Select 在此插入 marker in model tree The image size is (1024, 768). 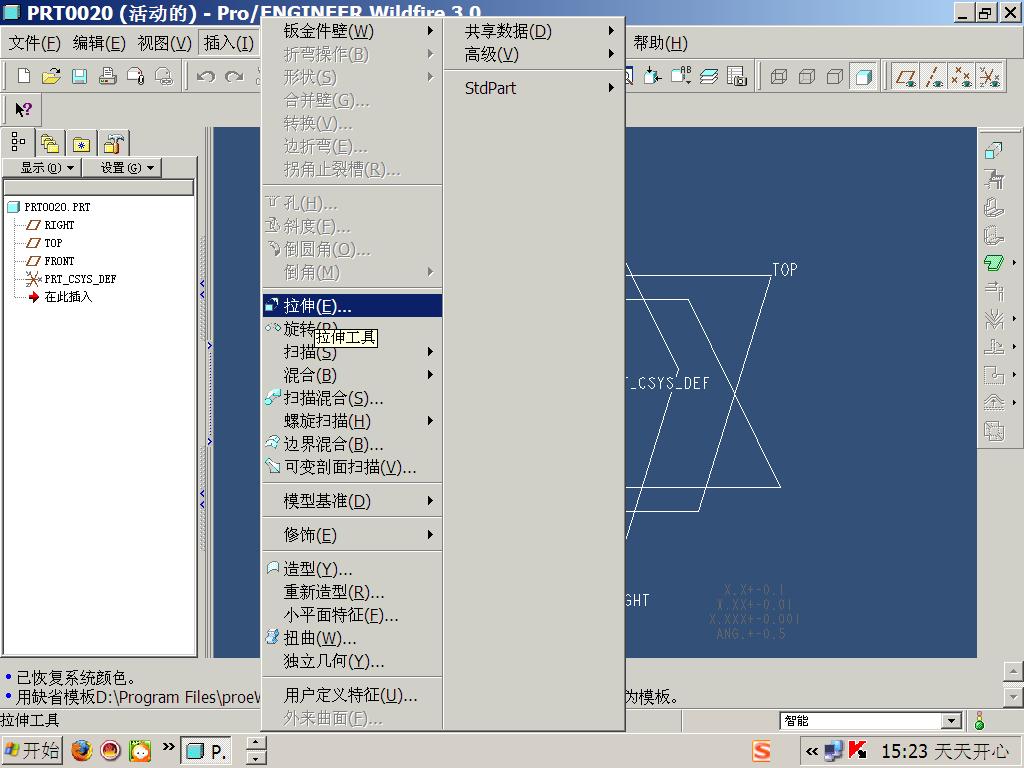67,296
